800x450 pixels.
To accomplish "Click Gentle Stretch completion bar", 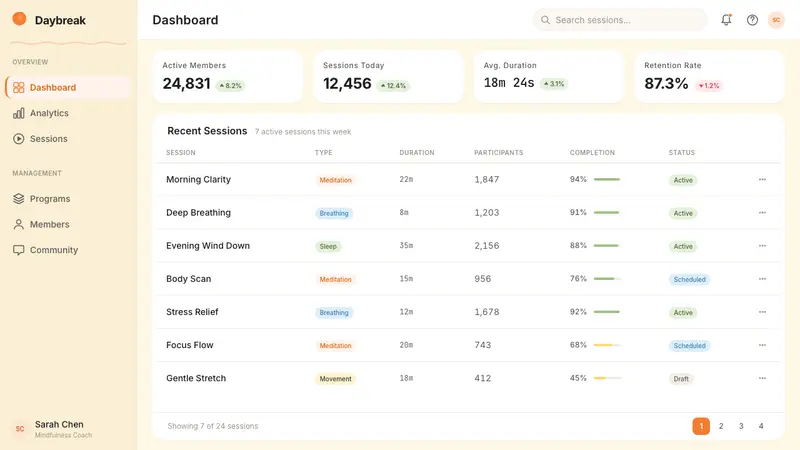I will [x=607, y=378].
